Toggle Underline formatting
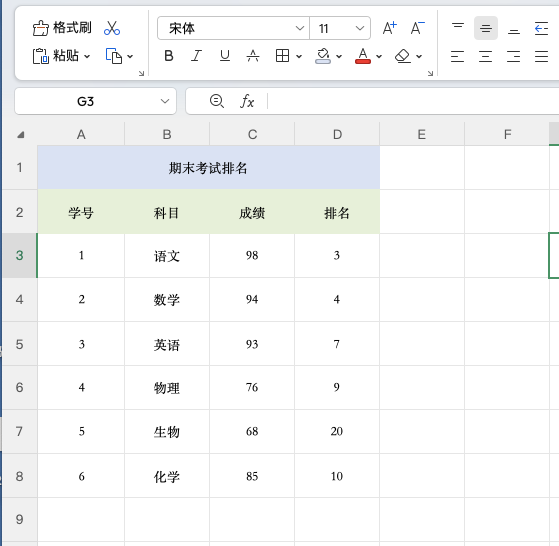Screen dimensions: 559x546 225,56
